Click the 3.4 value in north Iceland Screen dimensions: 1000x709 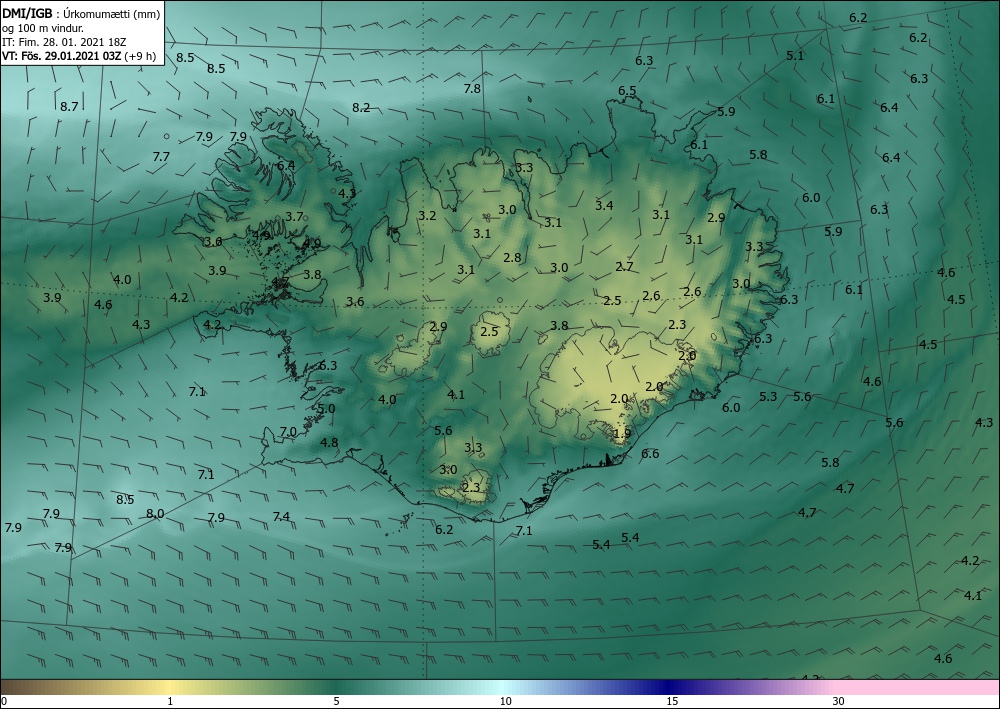pyautogui.click(x=604, y=205)
